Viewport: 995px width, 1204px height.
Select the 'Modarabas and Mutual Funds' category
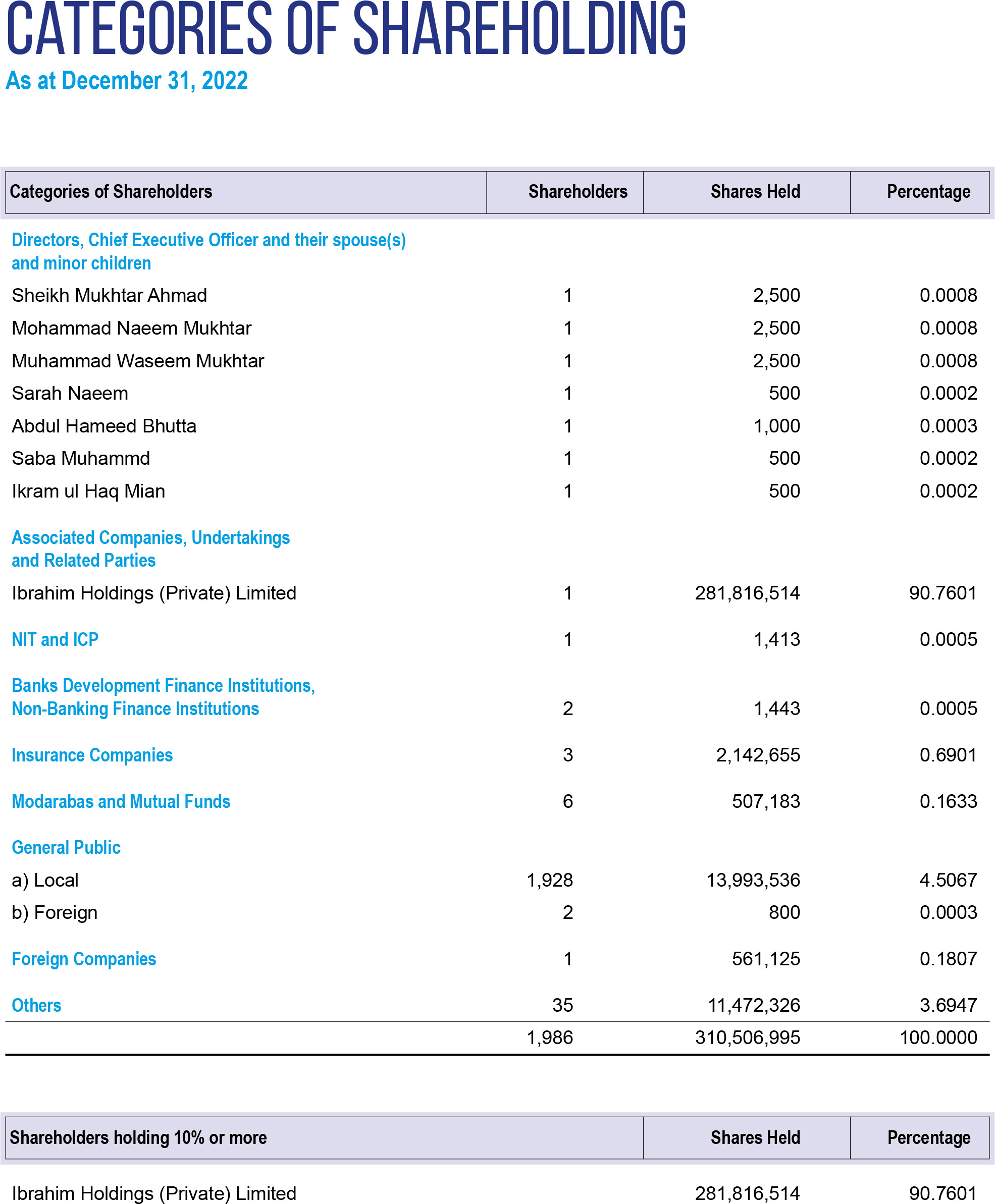tap(121, 802)
